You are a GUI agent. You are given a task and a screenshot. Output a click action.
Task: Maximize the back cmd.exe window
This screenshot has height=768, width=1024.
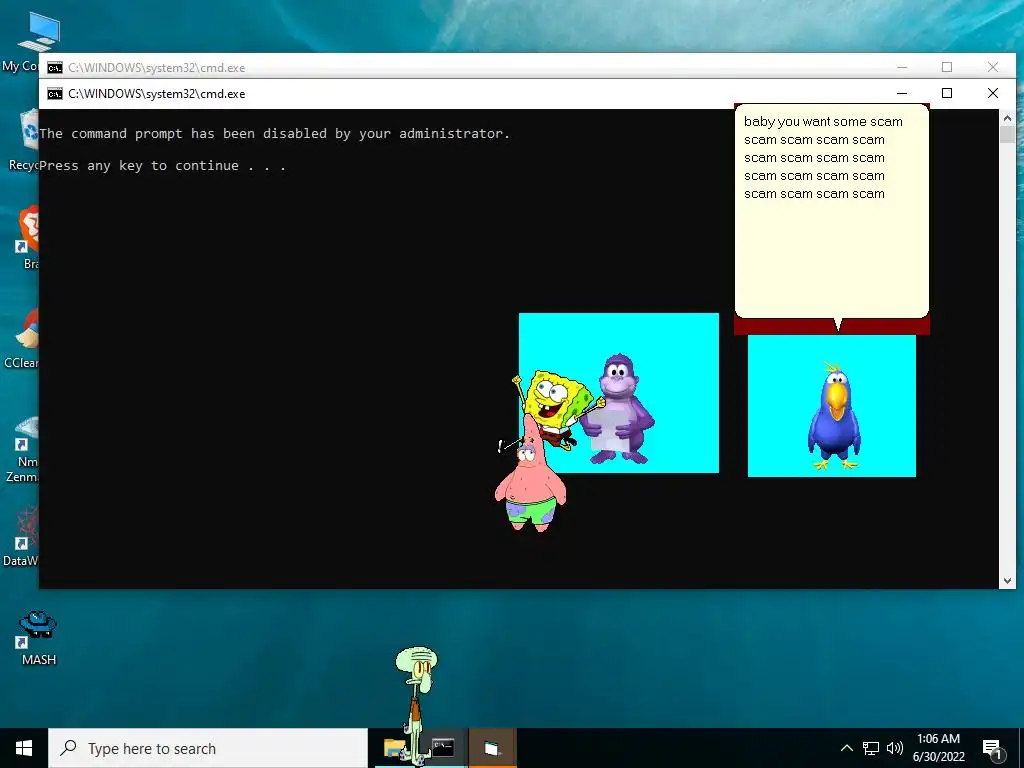click(x=947, y=67)
